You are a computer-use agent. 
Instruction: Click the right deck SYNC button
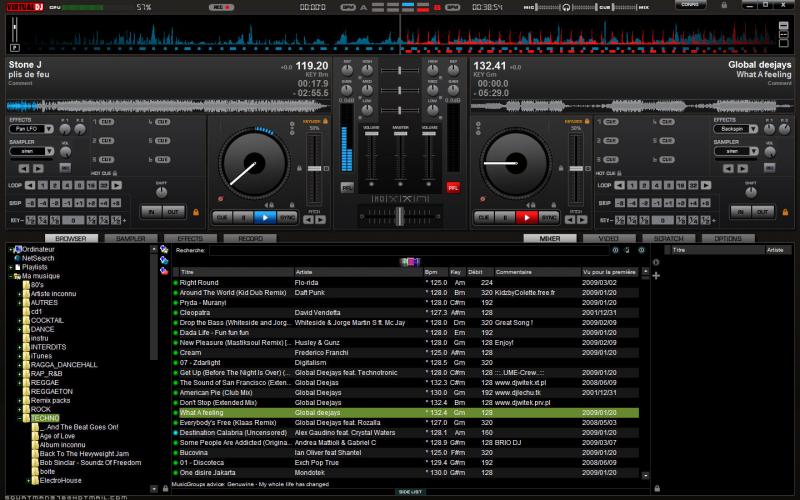coord(548,217)
